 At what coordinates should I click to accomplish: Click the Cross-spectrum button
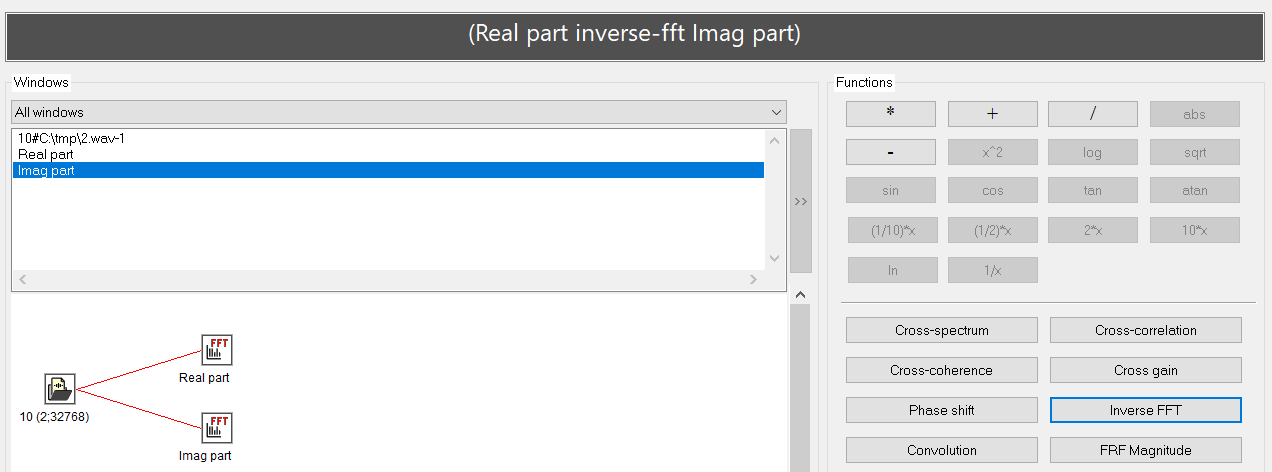point(941,330)
